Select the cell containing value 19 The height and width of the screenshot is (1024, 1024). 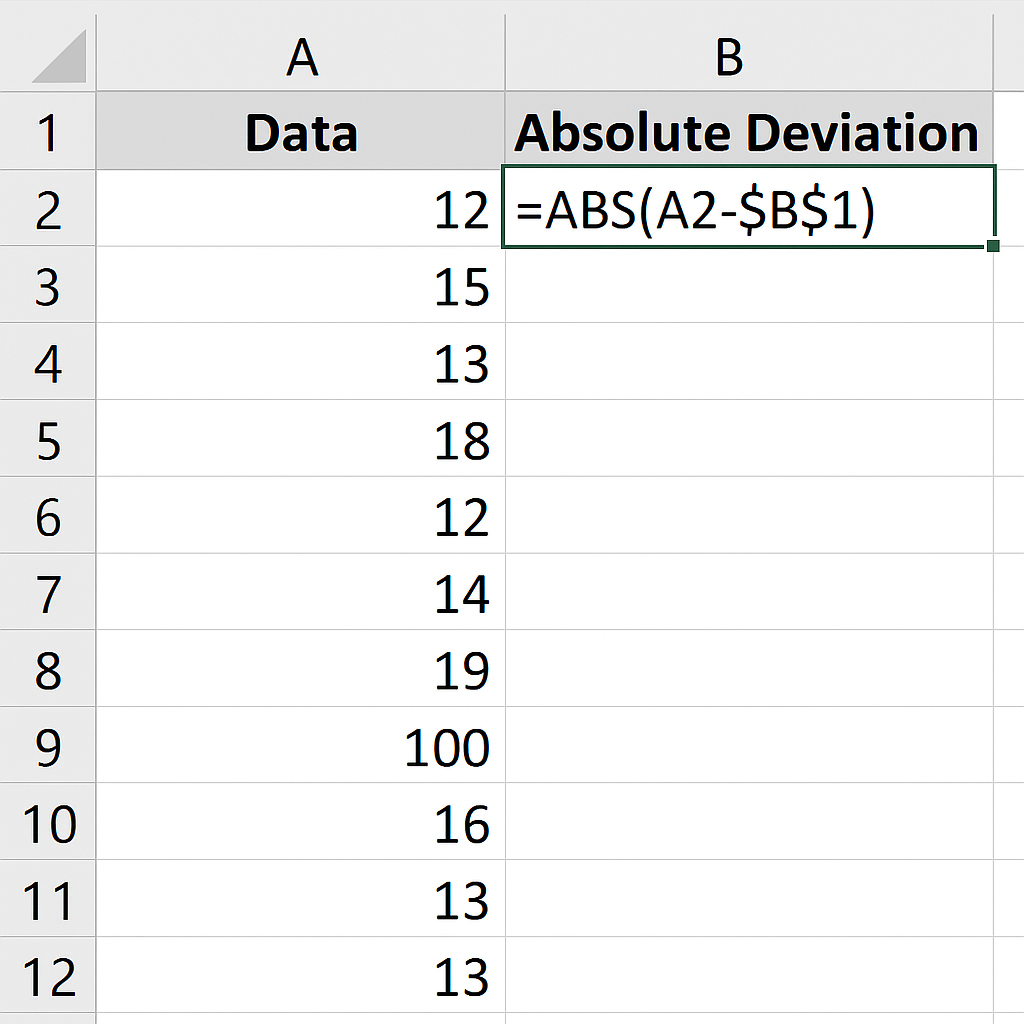tap(301, 670)
